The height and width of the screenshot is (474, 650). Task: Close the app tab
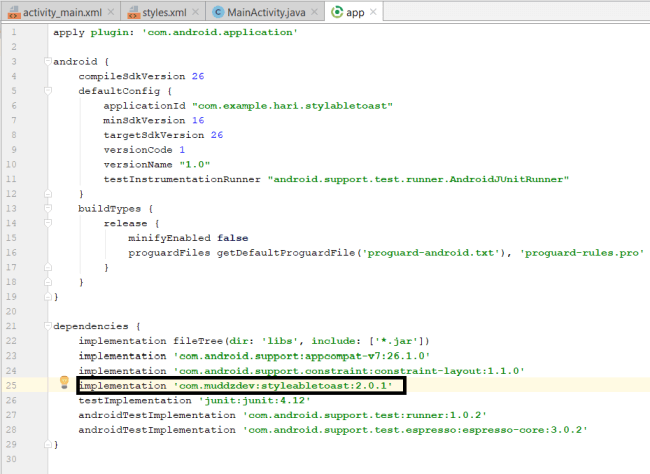pos(373,12)
